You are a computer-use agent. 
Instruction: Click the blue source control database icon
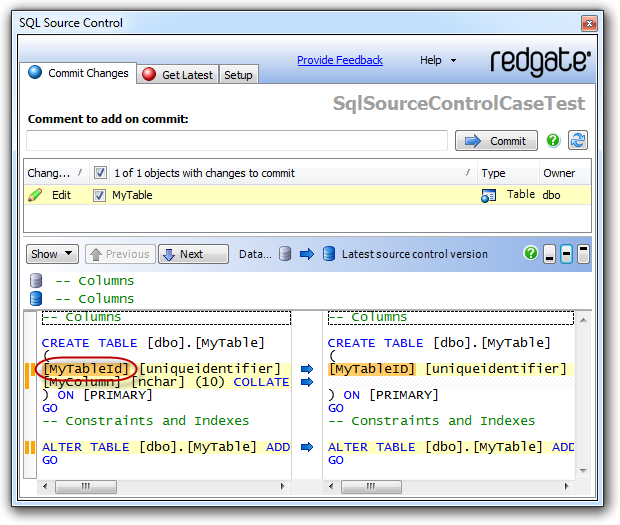(329, 254)
